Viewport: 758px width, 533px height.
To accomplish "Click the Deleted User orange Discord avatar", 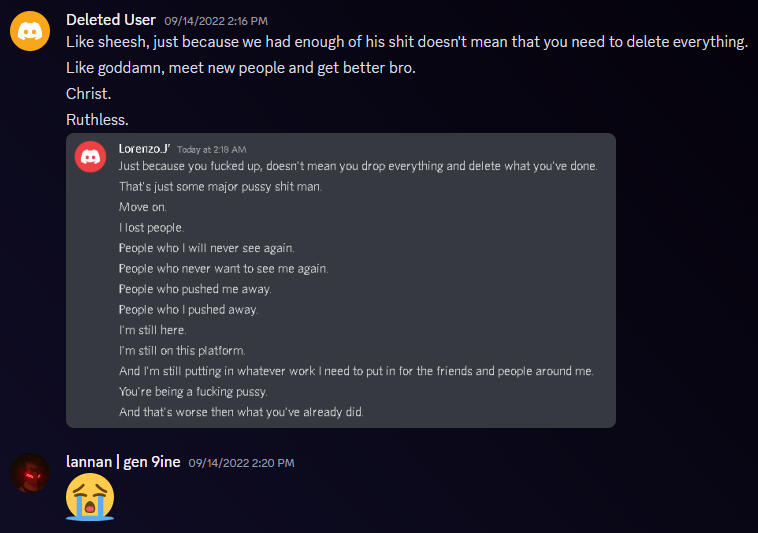I will (30, 31).
